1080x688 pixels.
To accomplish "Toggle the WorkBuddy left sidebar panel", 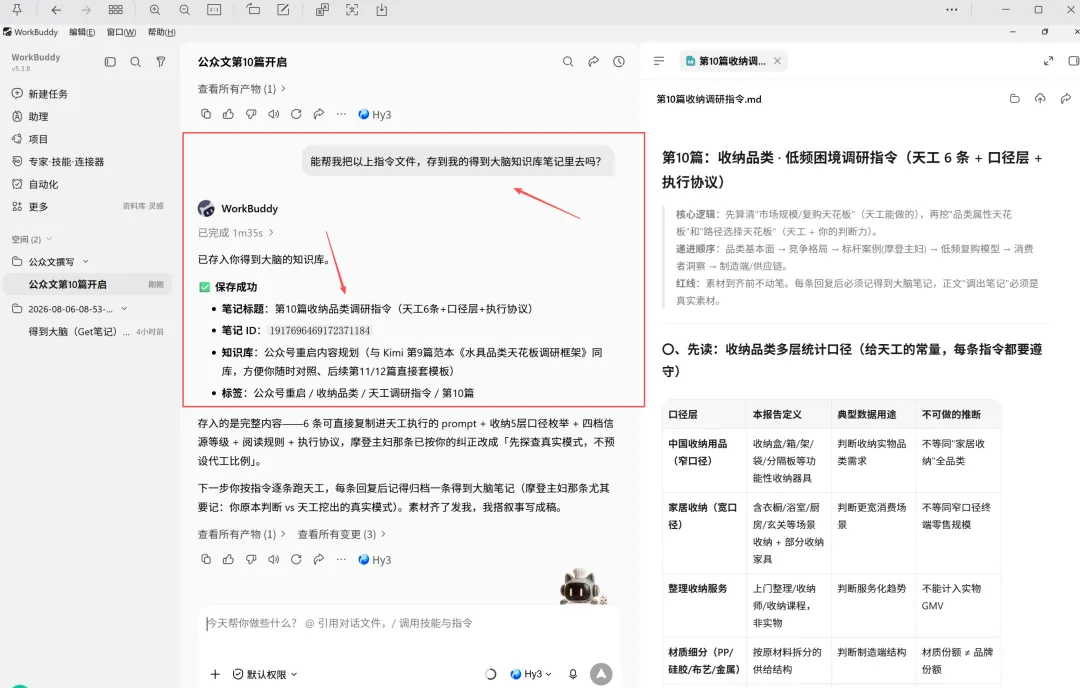I will click(110, 62).
